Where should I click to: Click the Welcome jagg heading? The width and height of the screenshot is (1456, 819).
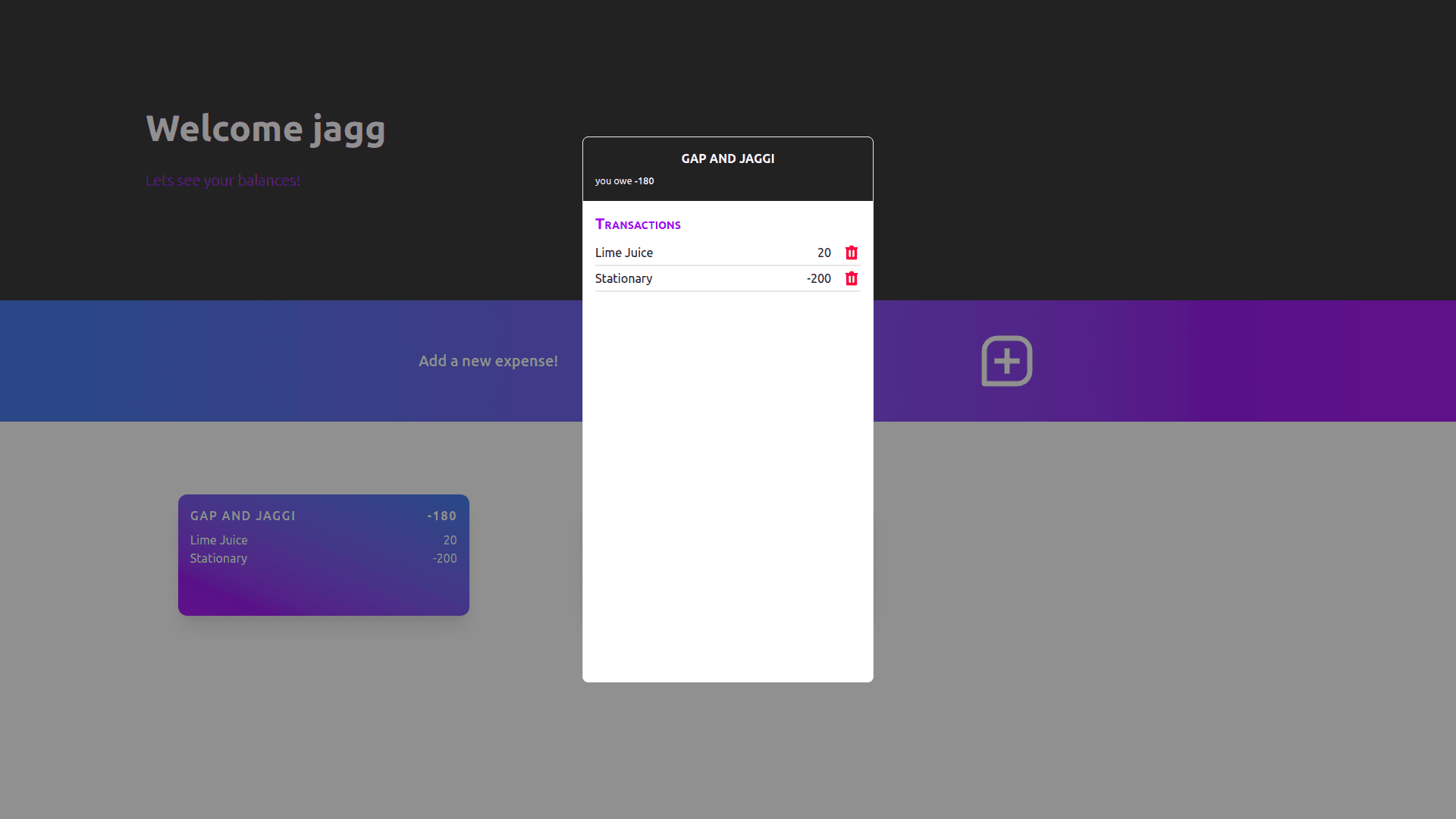click(265, 129)
